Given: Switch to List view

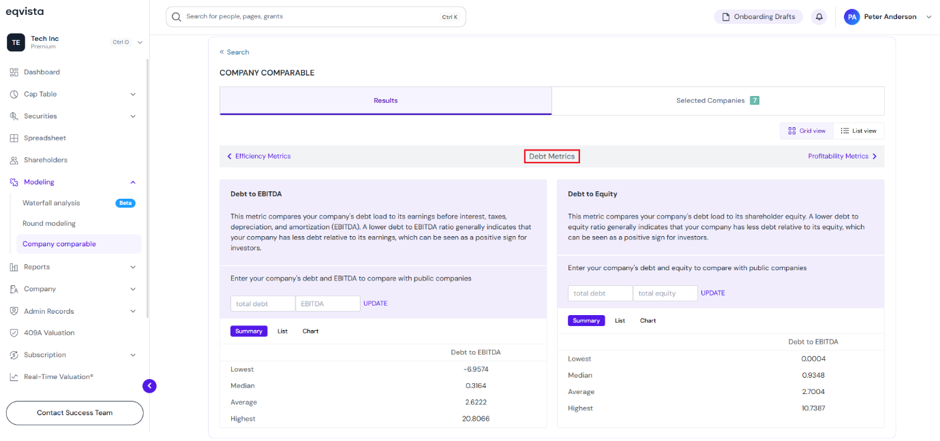Looking at the screenshot, I should click(858, 131).
